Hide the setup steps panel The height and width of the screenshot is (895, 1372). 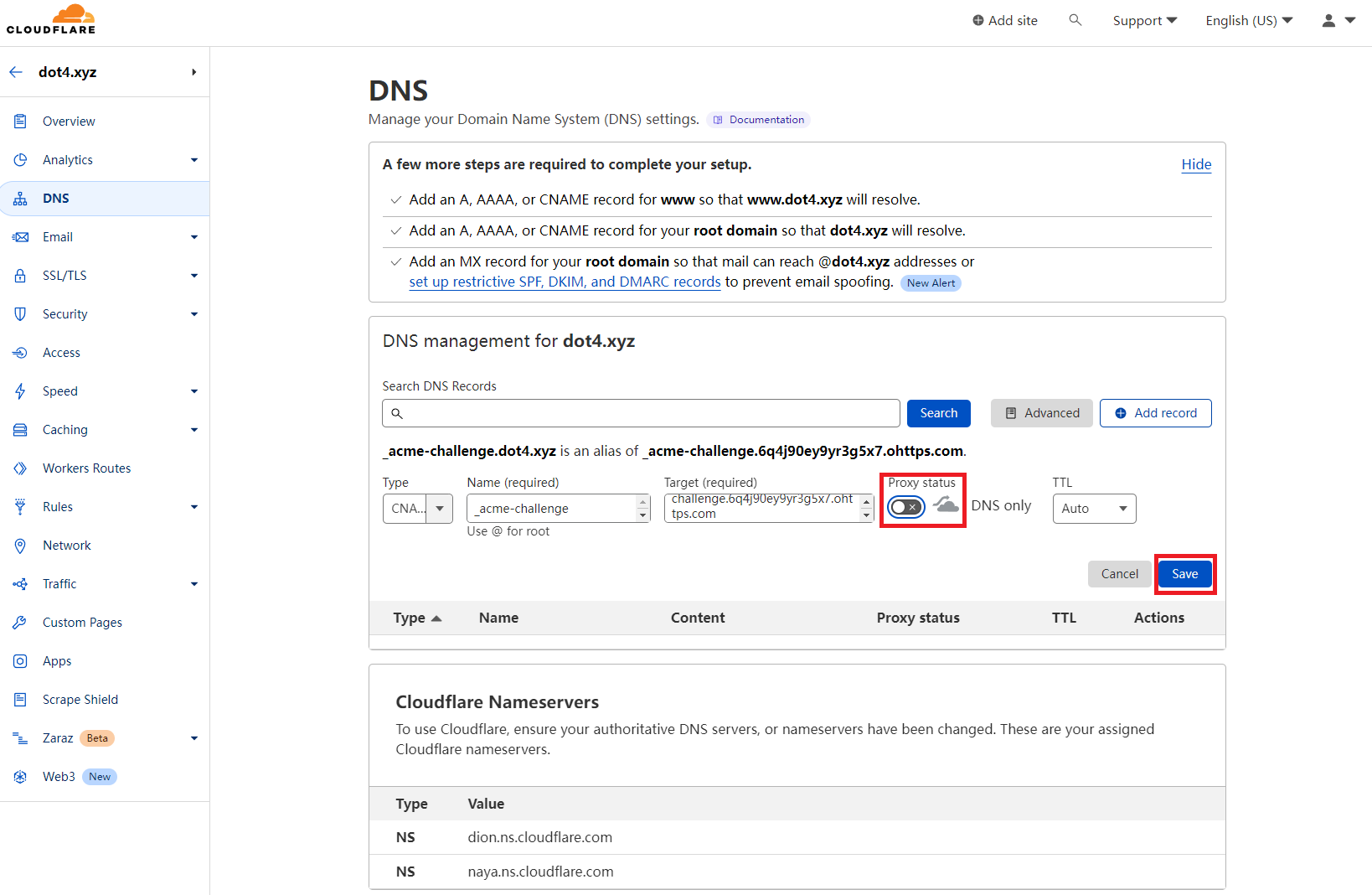[x=1196, y=164]
